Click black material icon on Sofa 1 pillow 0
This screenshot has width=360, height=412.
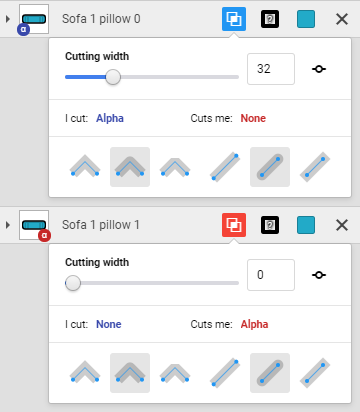click(x=270, y=19)
